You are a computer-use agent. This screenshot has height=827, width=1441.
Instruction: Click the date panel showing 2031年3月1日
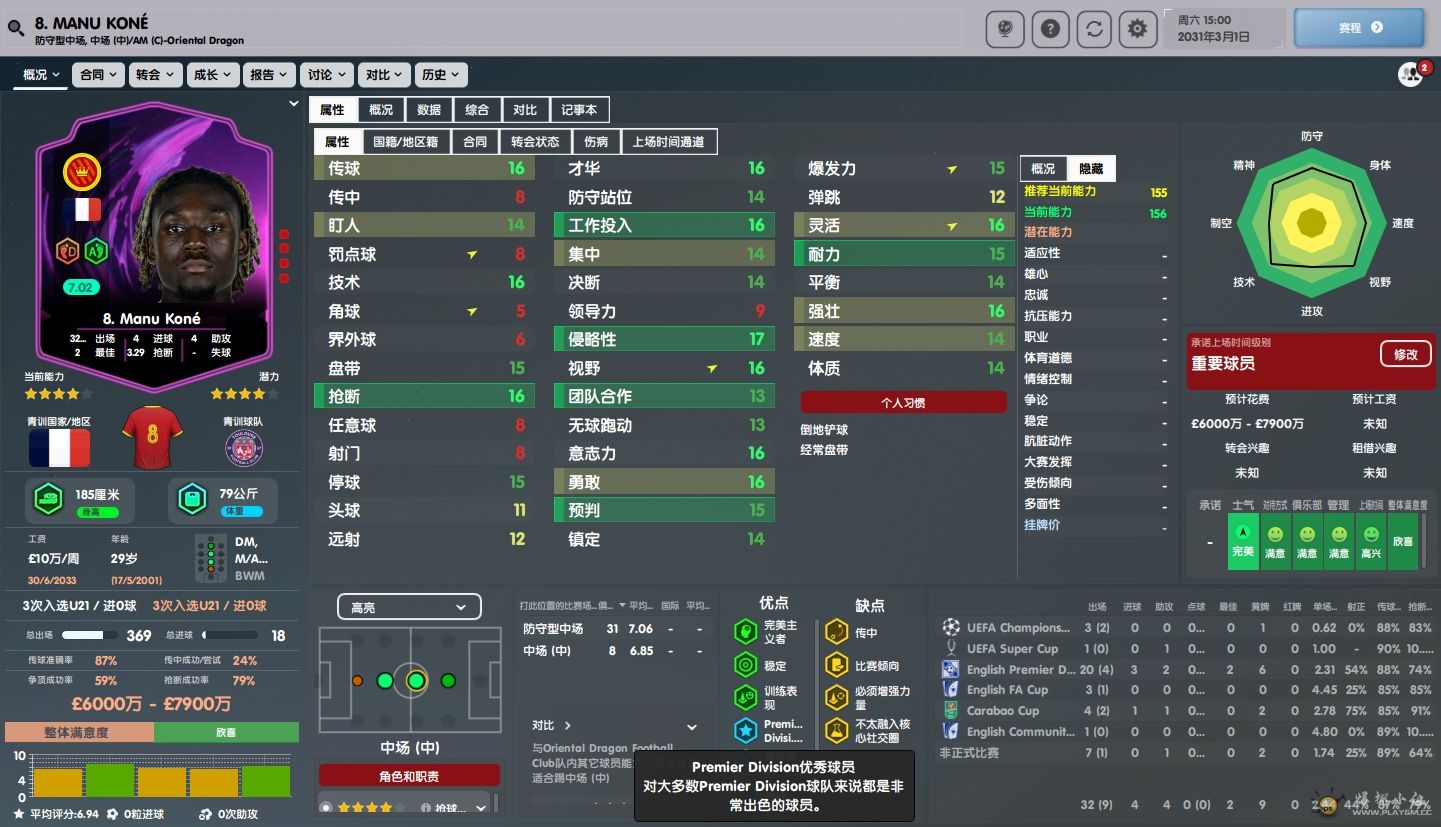click(1224, 28)
